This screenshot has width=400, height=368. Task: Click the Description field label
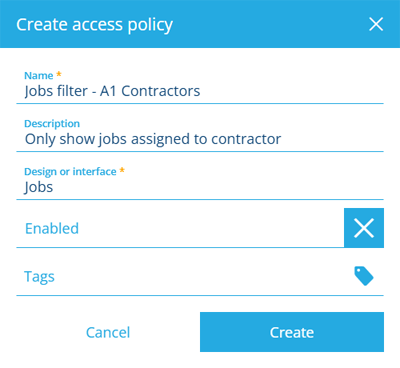click(x=52, y=124)
